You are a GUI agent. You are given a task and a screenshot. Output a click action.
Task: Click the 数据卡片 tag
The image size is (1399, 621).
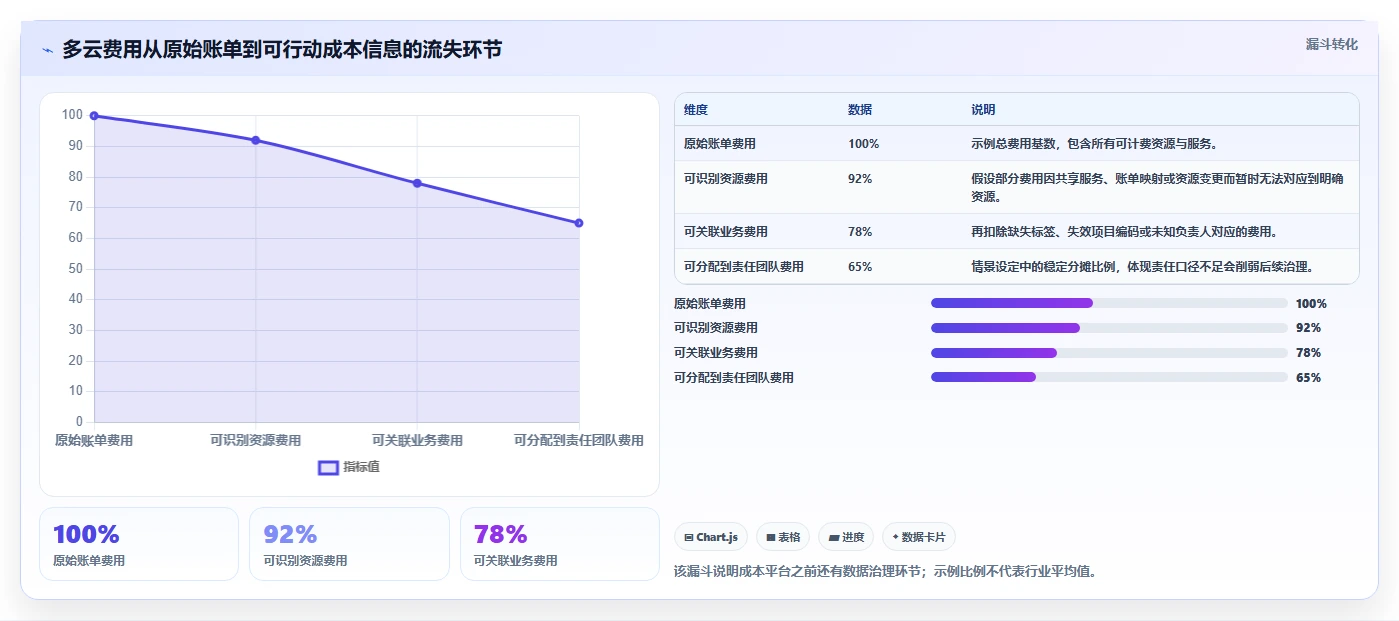tap(918, 537)
